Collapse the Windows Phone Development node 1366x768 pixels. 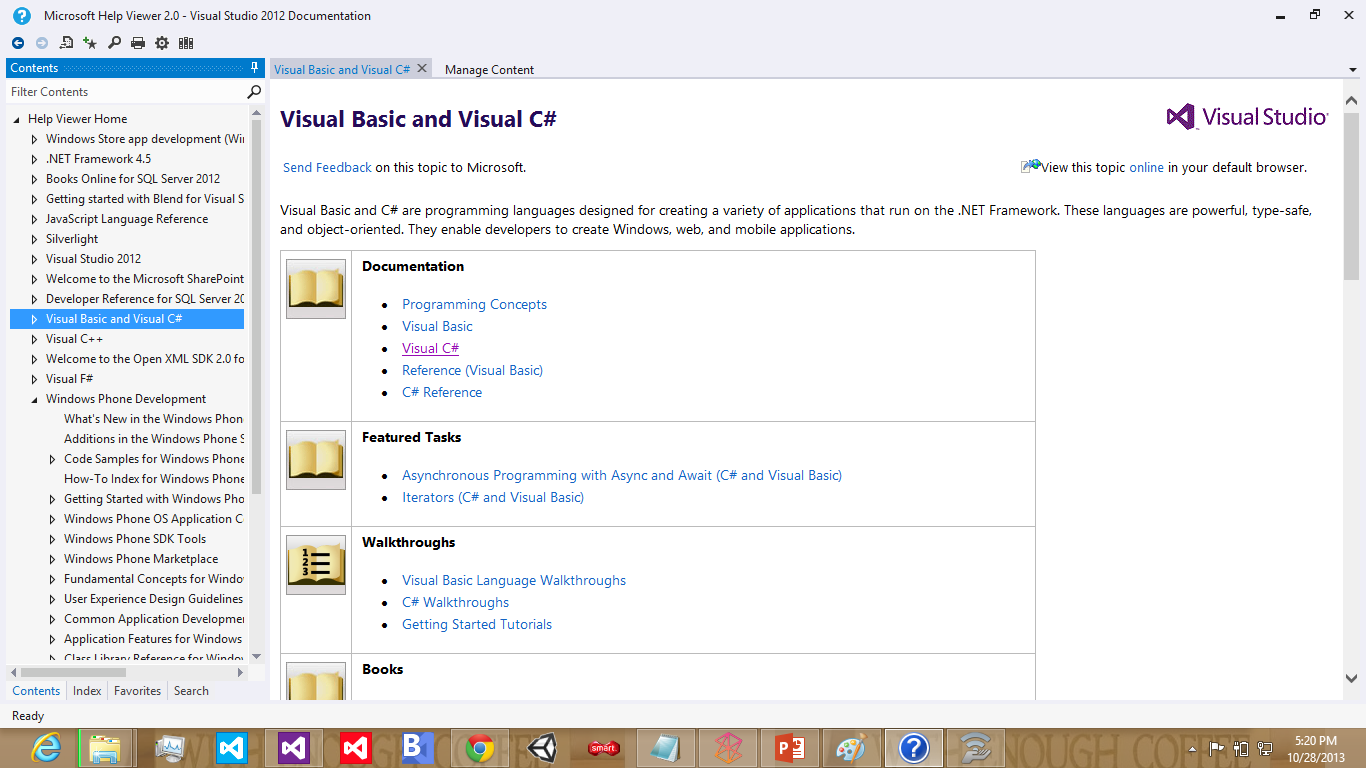pos(33,398)
